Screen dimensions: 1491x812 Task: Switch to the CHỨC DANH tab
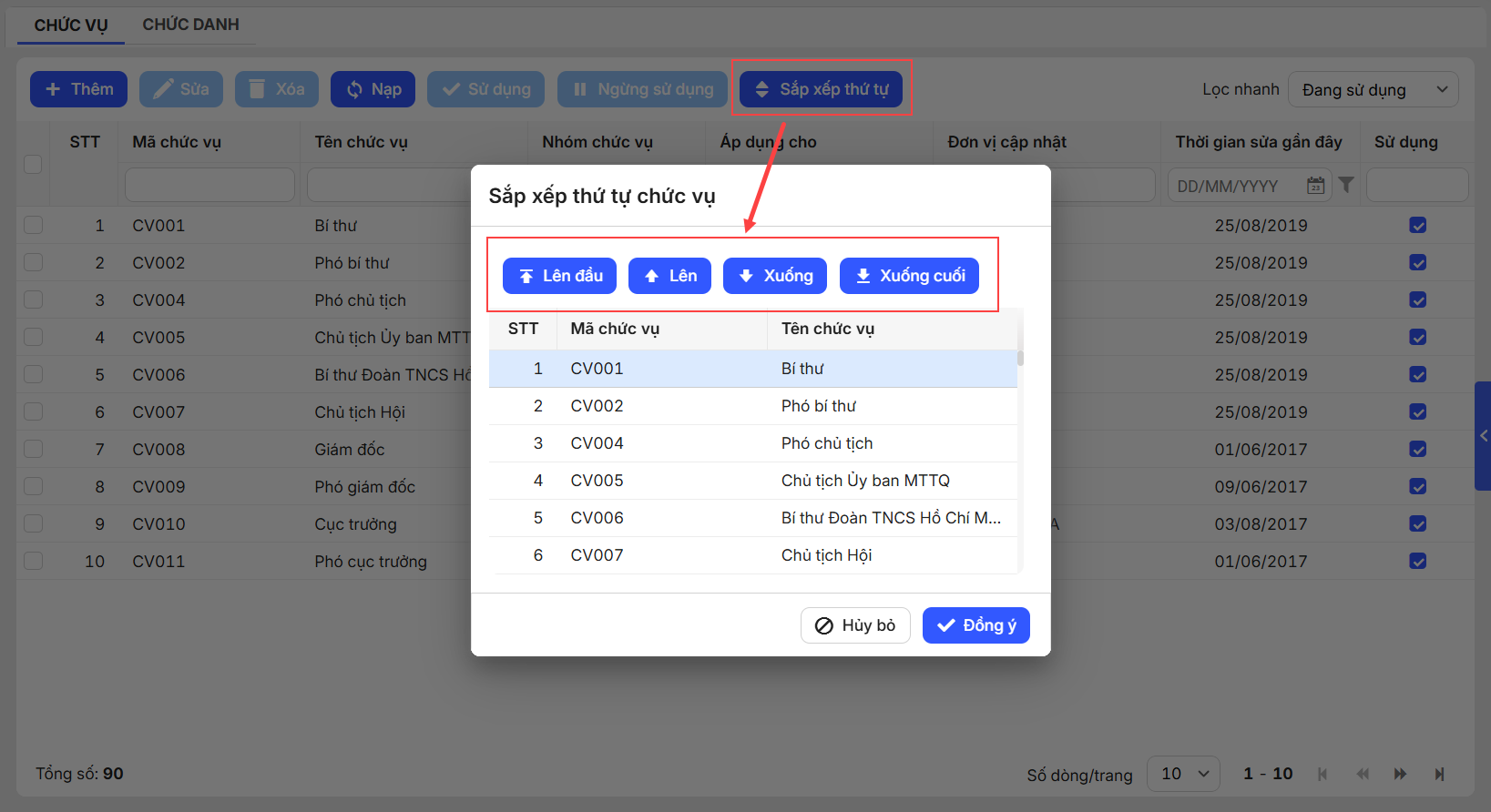(x=190, y=25)
